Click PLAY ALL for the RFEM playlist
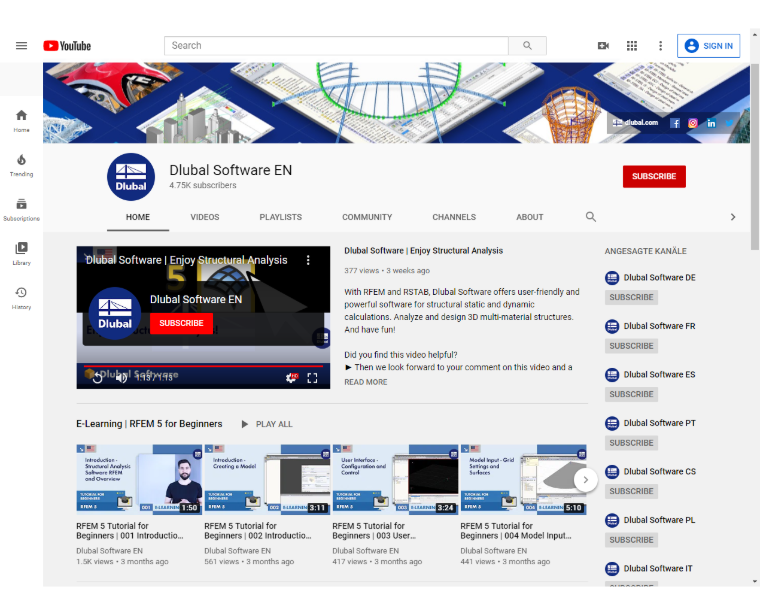 (267, 424)
